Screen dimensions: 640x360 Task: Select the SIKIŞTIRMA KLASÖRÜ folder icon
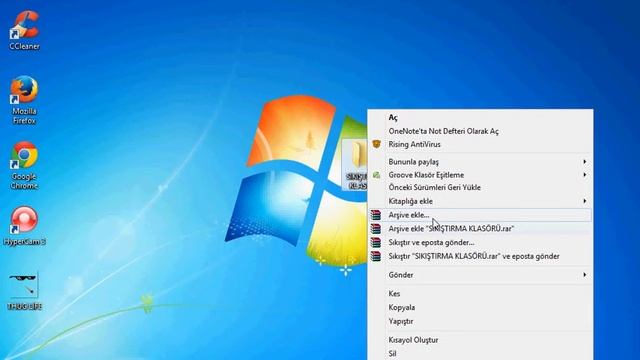click(355, 165)
